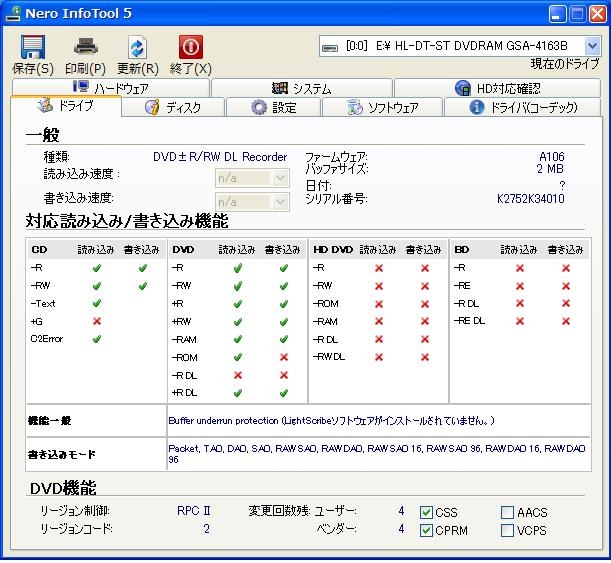The height and width of the screenshot is (563, 611).
Task: Toggle the AACS checkbox
Action: pos(507,512)
